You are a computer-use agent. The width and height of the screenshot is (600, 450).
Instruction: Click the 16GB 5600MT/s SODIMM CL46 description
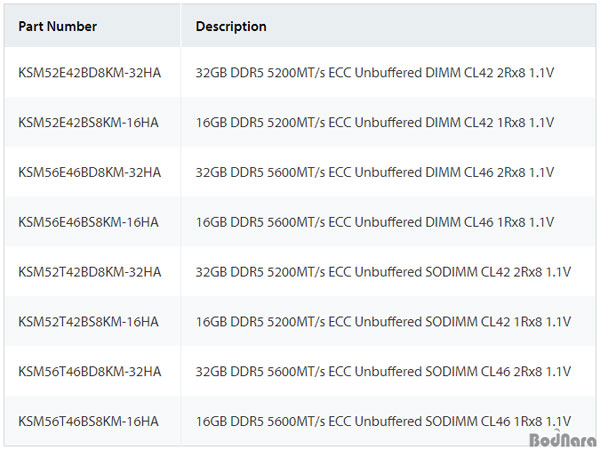pyautogui.click(x=383, y=421)
